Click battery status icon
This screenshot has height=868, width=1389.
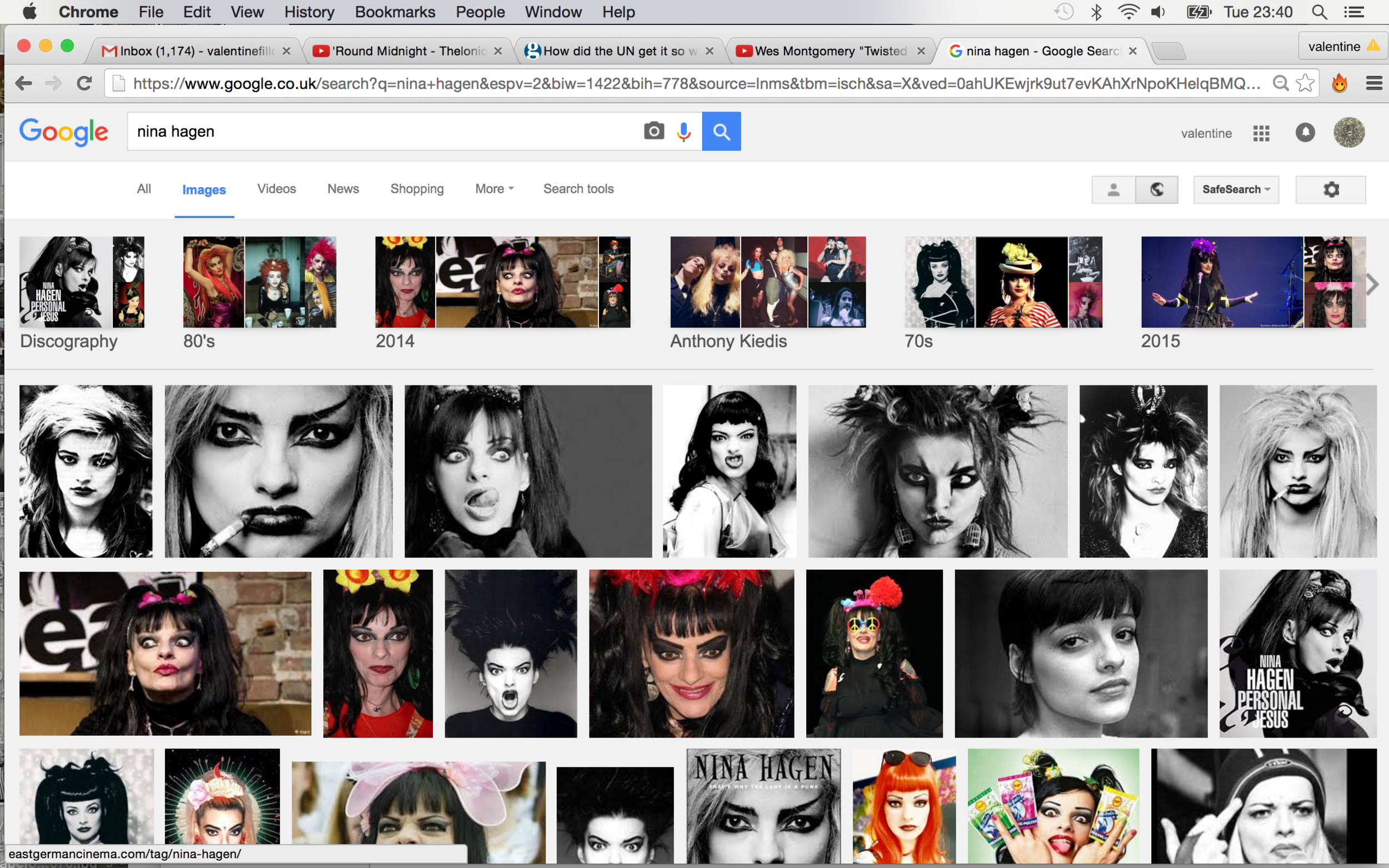[1198, 12]
